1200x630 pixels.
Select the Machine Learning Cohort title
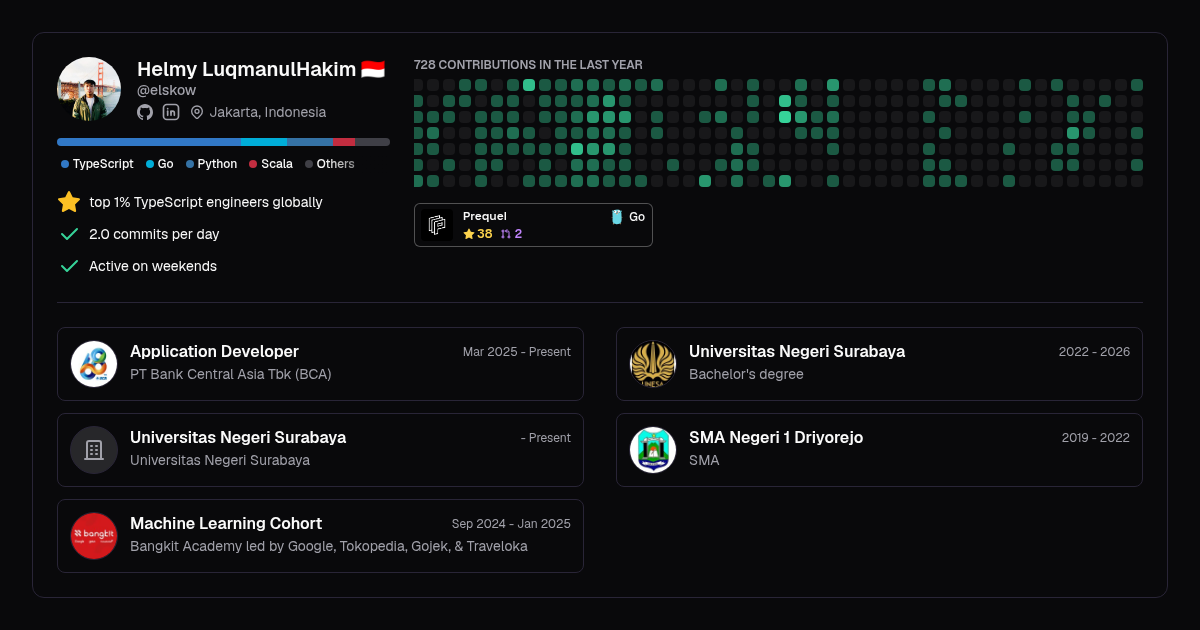point(226,524)
